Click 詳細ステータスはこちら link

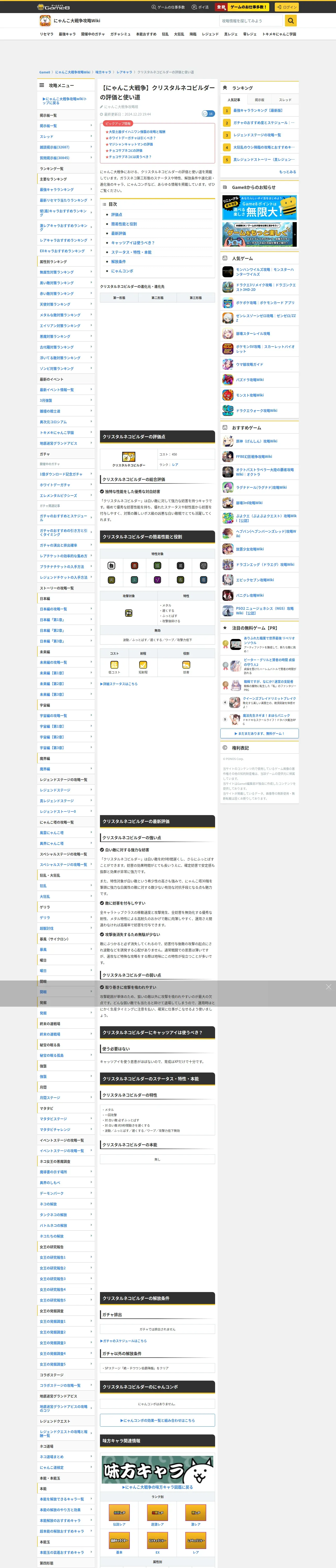[x=119, y=684]
